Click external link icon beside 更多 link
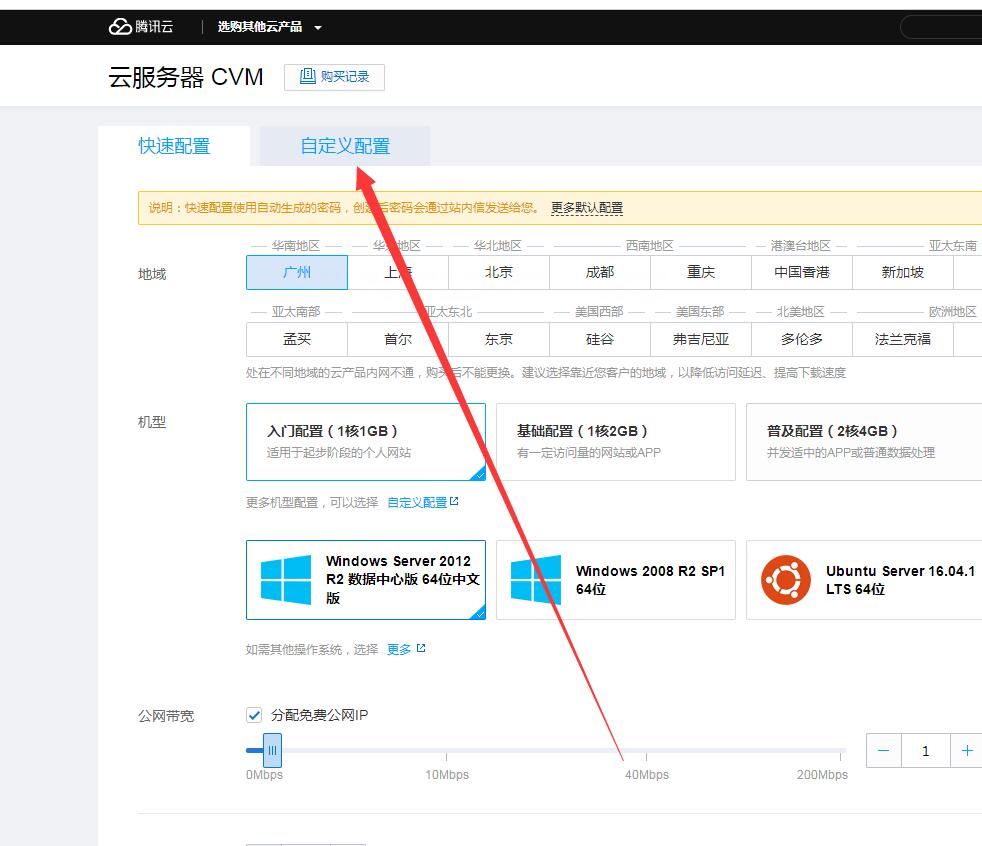Screen dimensions: 982x846 pos(421,649)
